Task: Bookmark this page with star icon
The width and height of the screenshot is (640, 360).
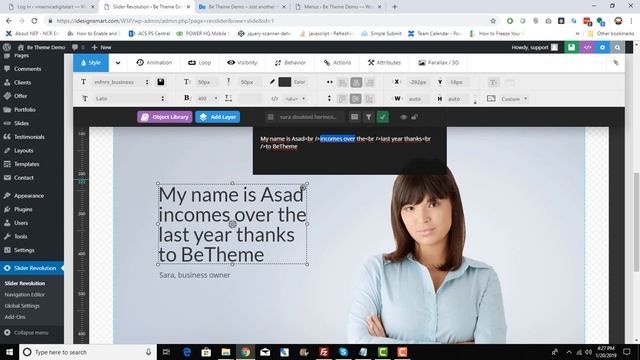Action: pos(493,20)
